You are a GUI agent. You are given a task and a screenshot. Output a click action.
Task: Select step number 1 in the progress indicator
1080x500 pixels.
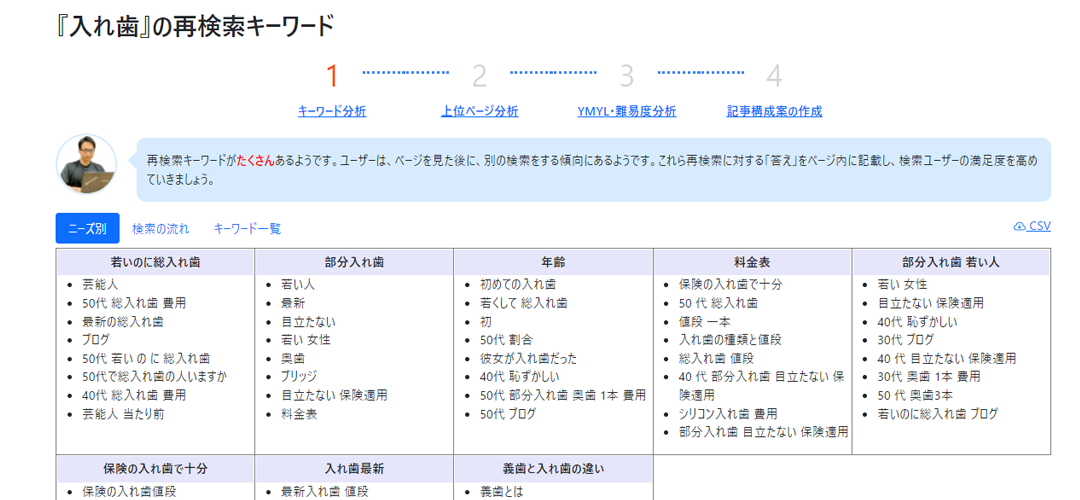pos(333,75)
